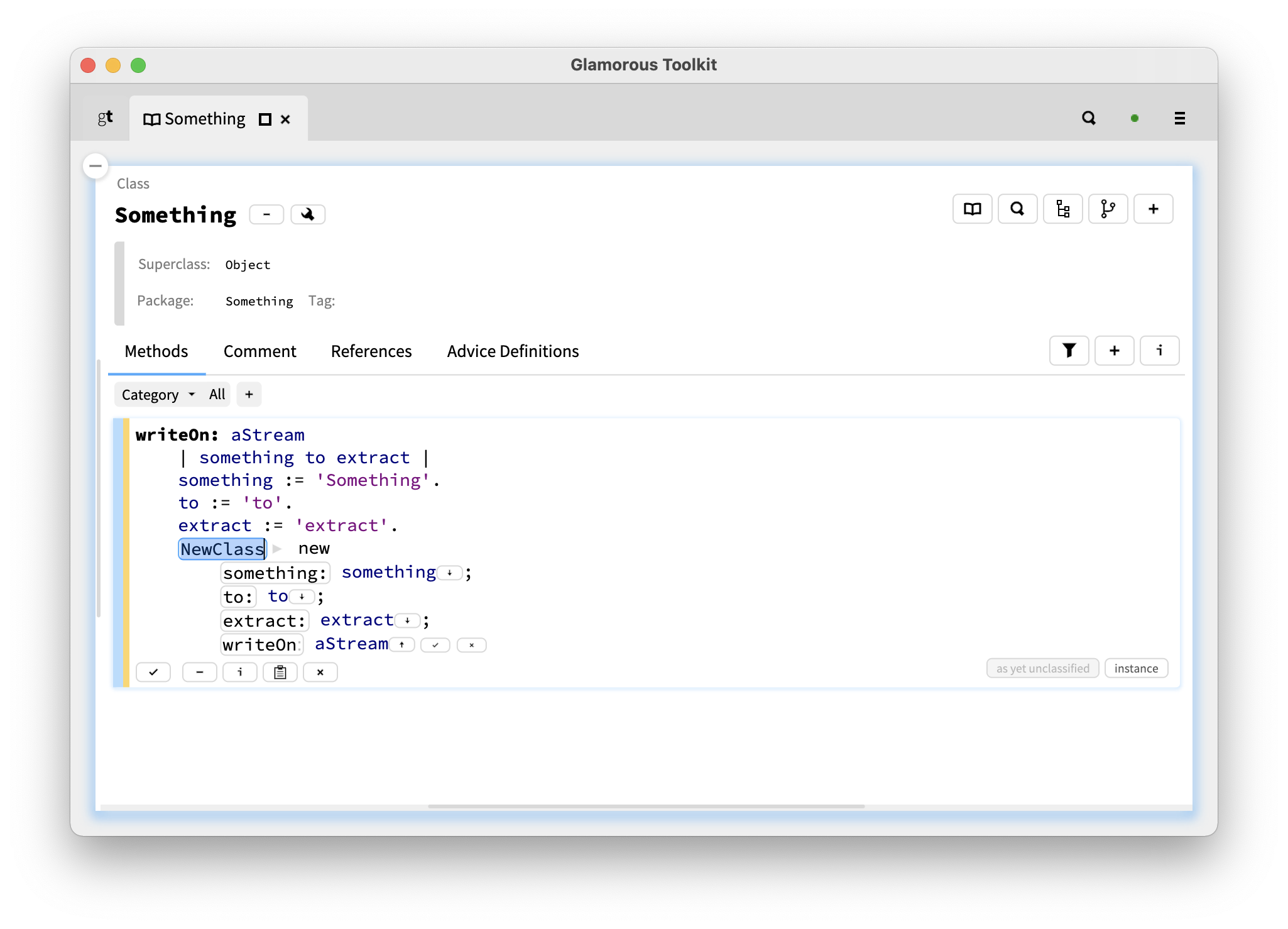Click the info 'i' button by tabs

click(1160, 351)
